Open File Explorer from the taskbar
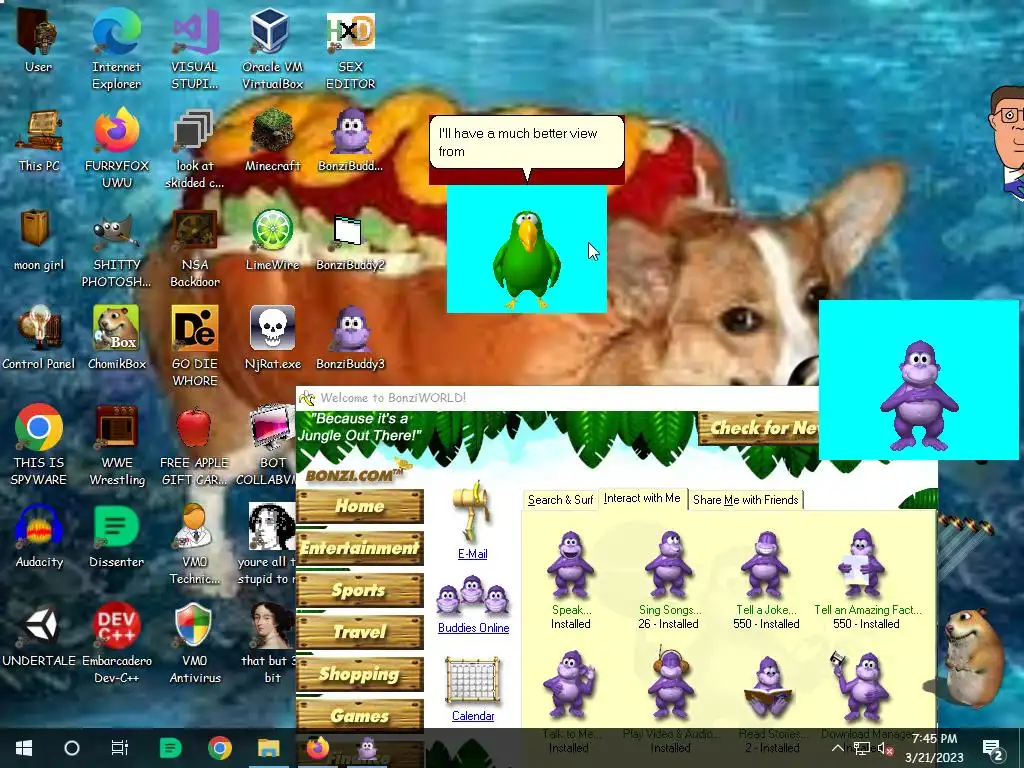 pyautogui.click(x=268, y=748)
